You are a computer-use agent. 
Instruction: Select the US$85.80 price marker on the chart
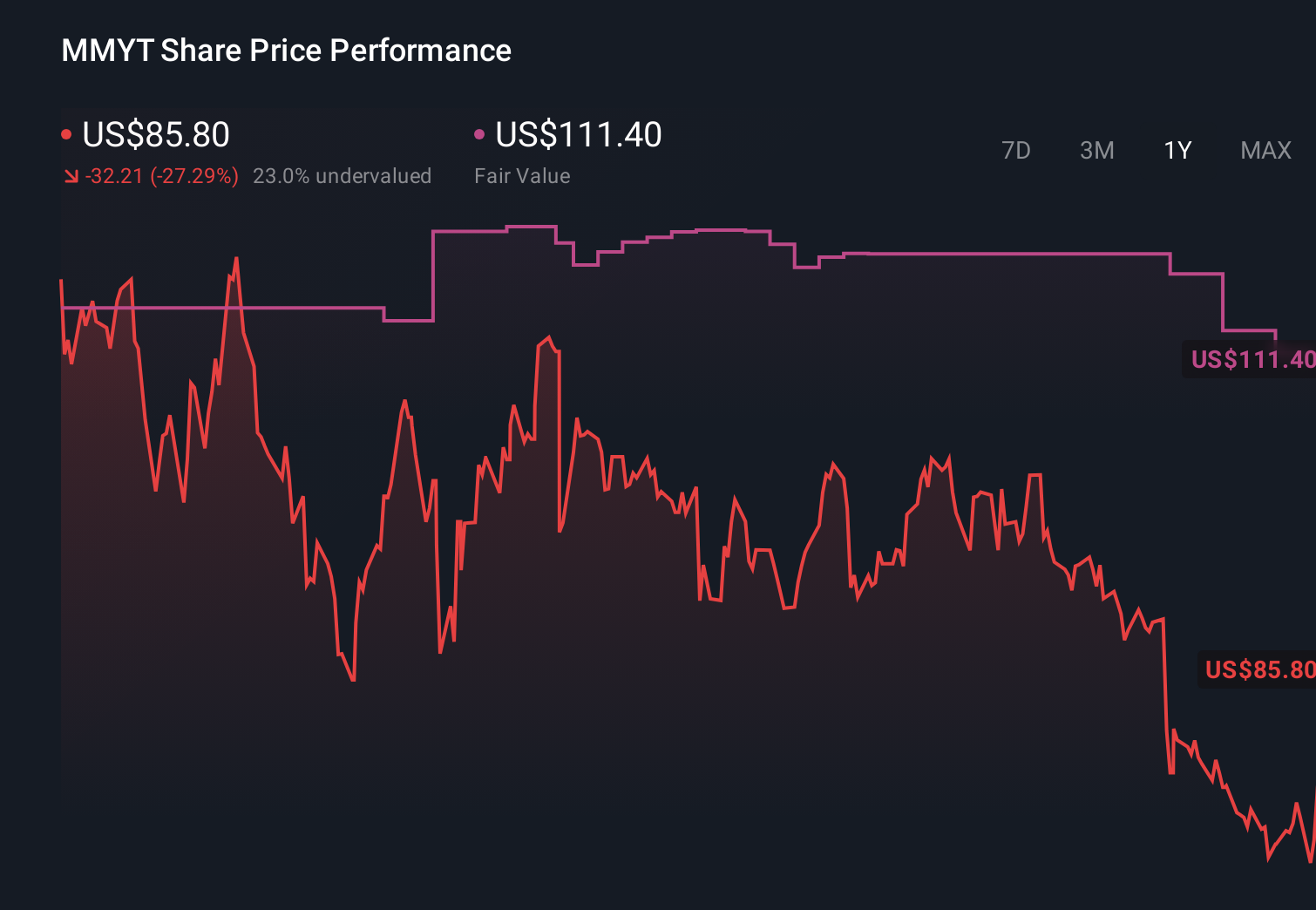click(1258, 669)
